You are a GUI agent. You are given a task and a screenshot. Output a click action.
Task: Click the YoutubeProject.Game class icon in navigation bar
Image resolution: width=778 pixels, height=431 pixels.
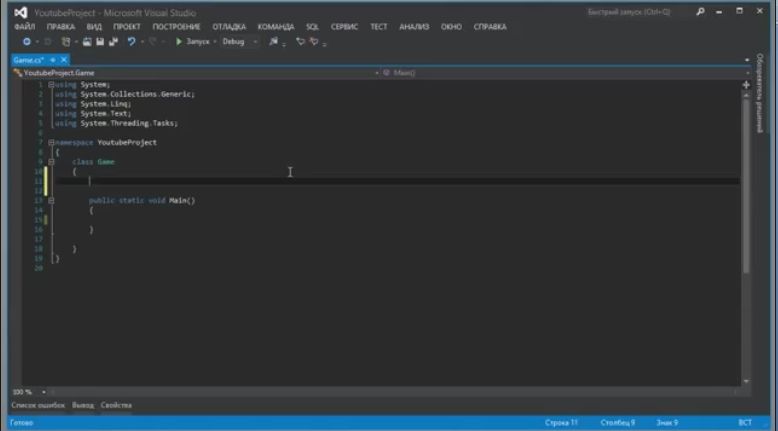pos(18,73)
